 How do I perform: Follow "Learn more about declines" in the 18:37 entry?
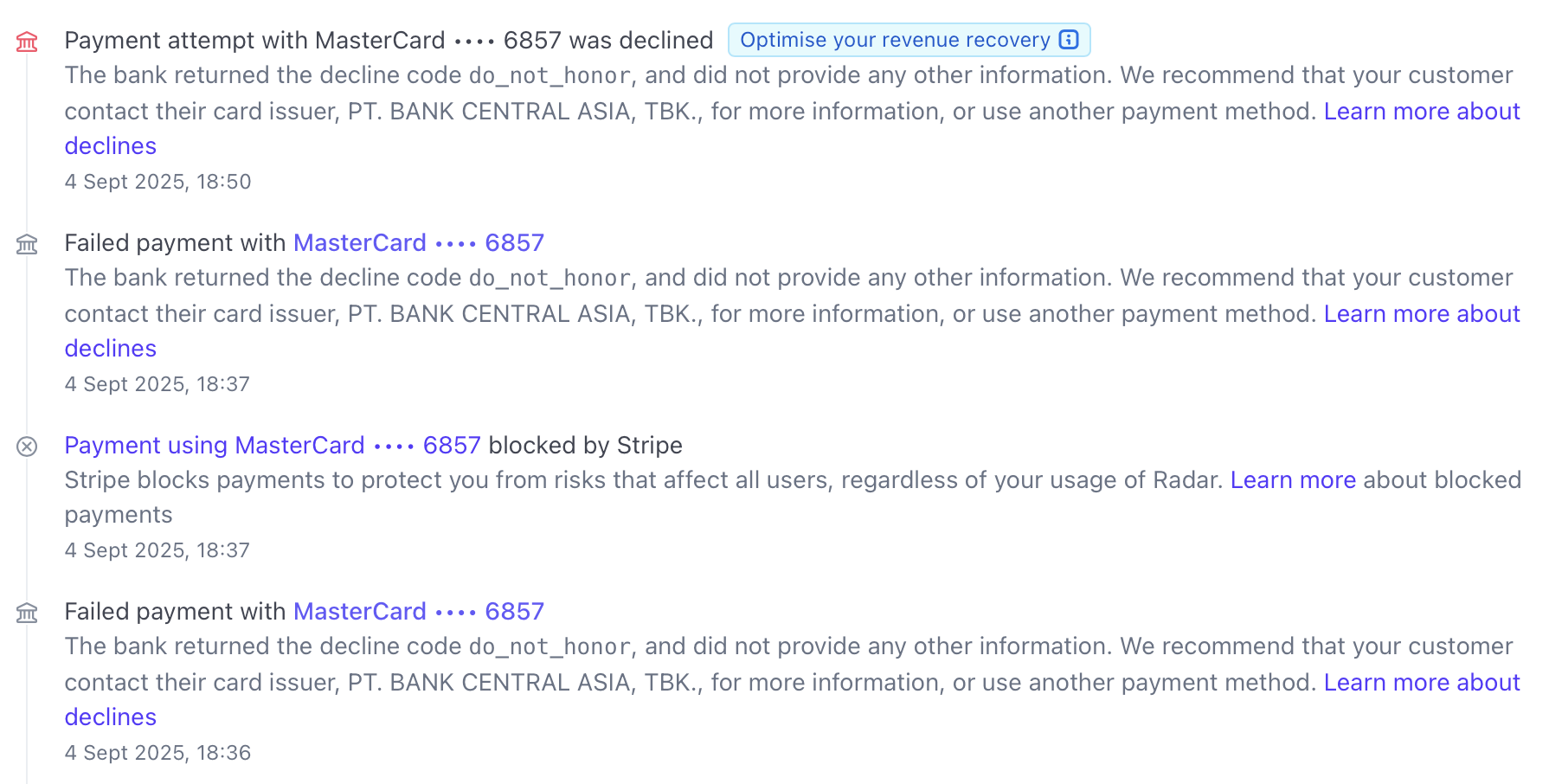tap(1421, 314)
